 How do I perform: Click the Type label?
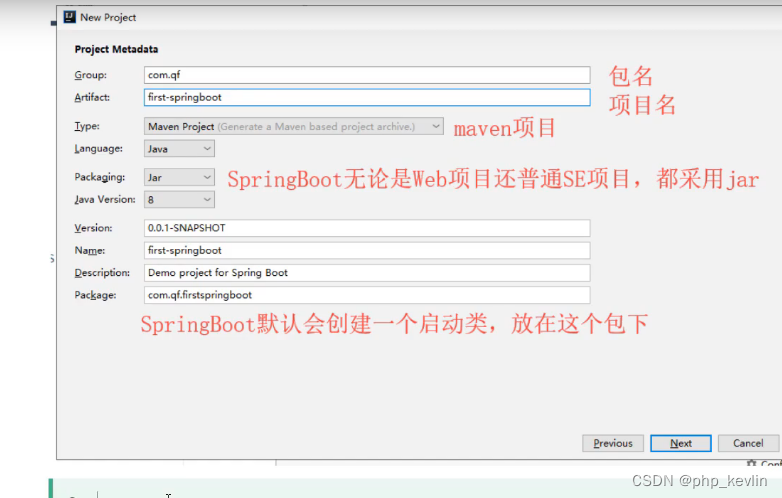click(87, 126)
